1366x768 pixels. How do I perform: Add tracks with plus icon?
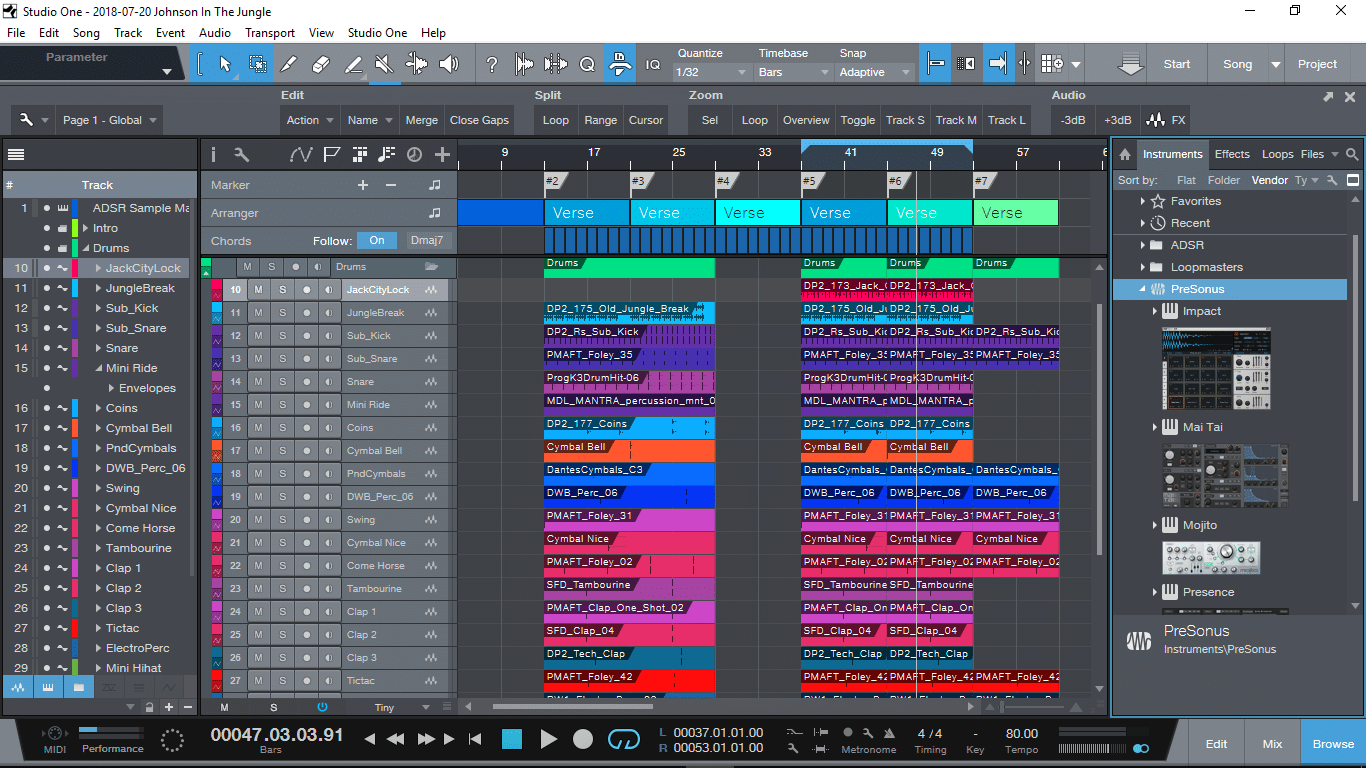point(442,155)
